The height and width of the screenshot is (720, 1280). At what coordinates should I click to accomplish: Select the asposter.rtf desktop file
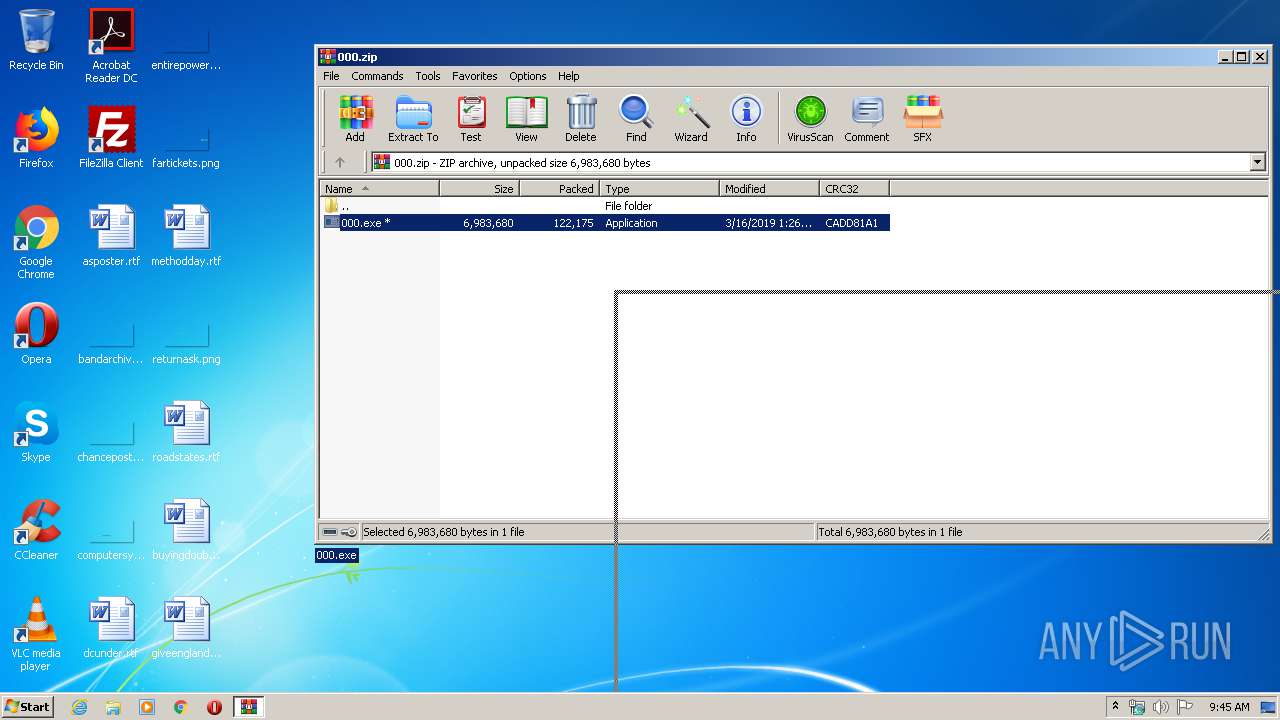[x=111, y=236]
